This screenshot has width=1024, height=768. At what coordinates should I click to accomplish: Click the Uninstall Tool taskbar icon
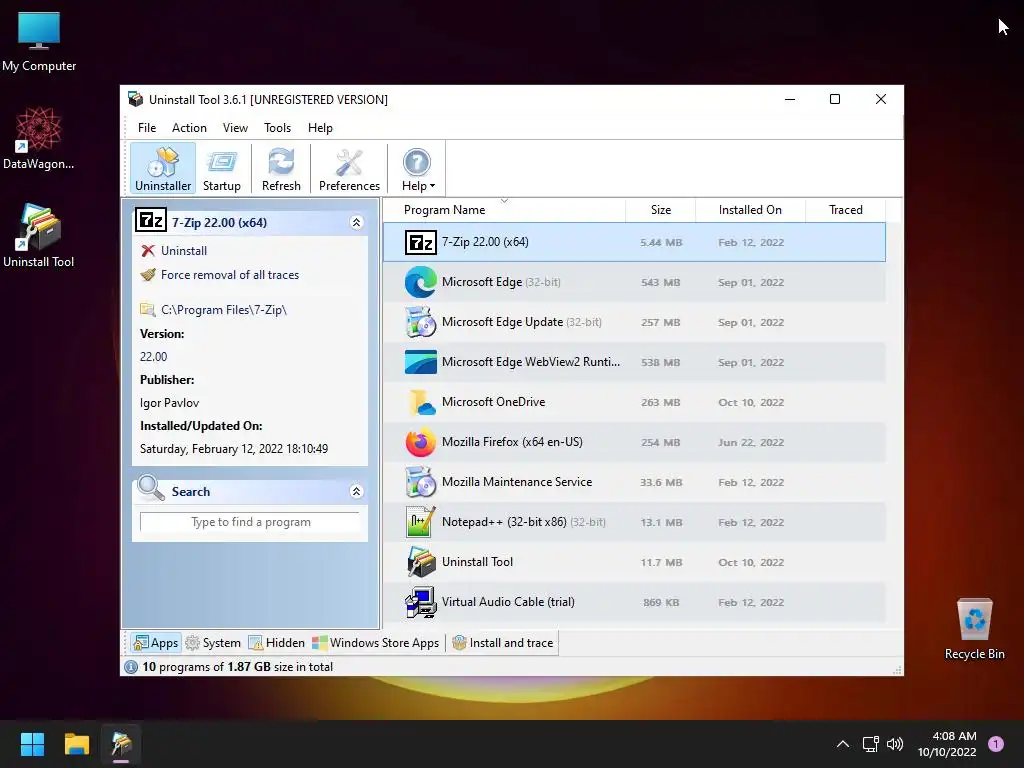pos(121,744)
